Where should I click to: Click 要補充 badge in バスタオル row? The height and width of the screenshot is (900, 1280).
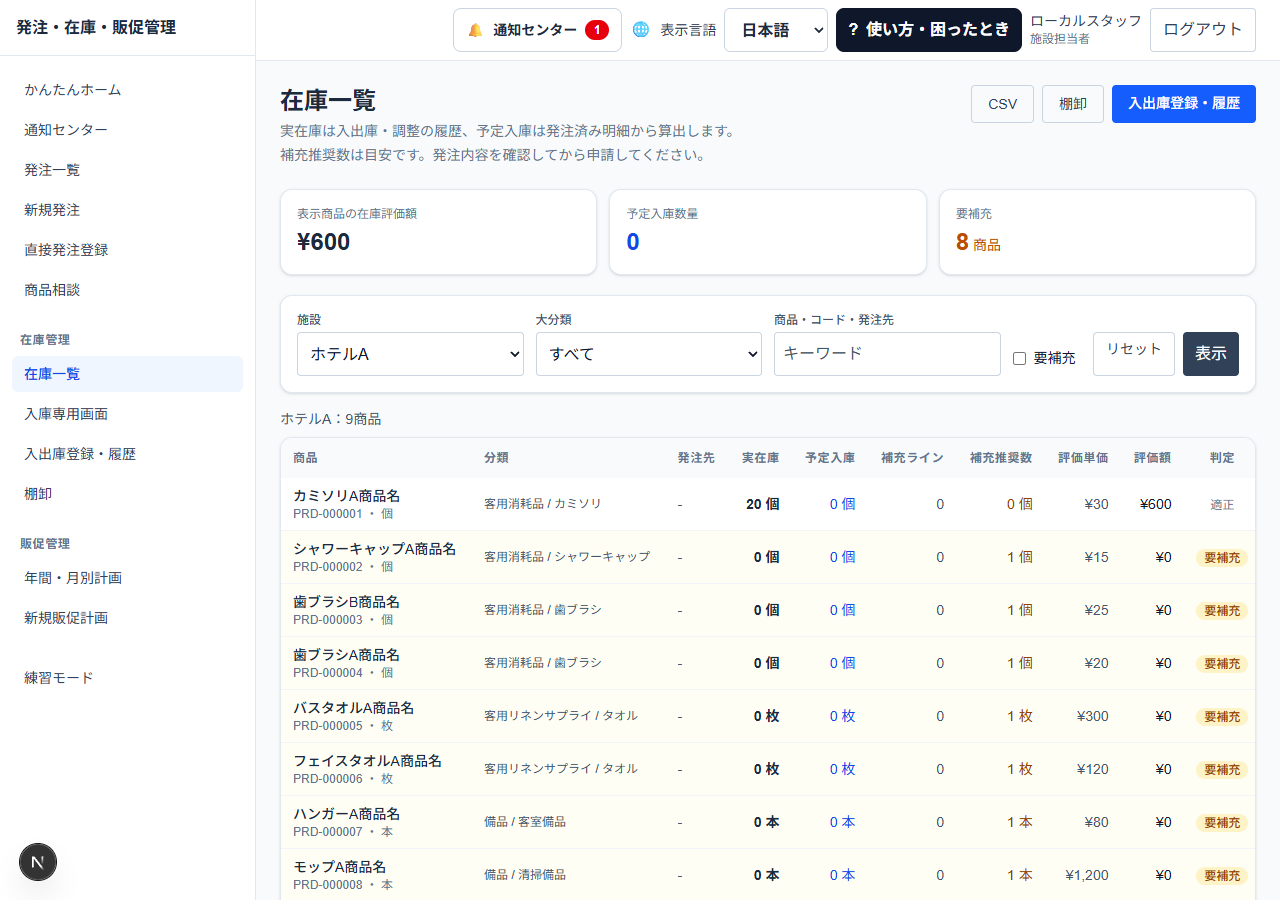tap(1222, 717)
